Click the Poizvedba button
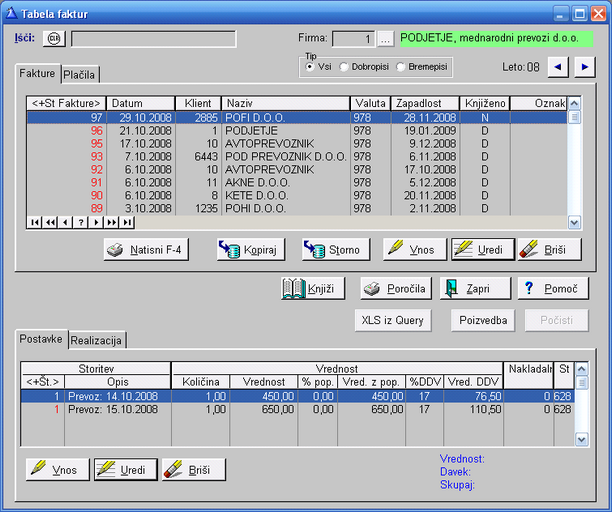 (483, 320)
